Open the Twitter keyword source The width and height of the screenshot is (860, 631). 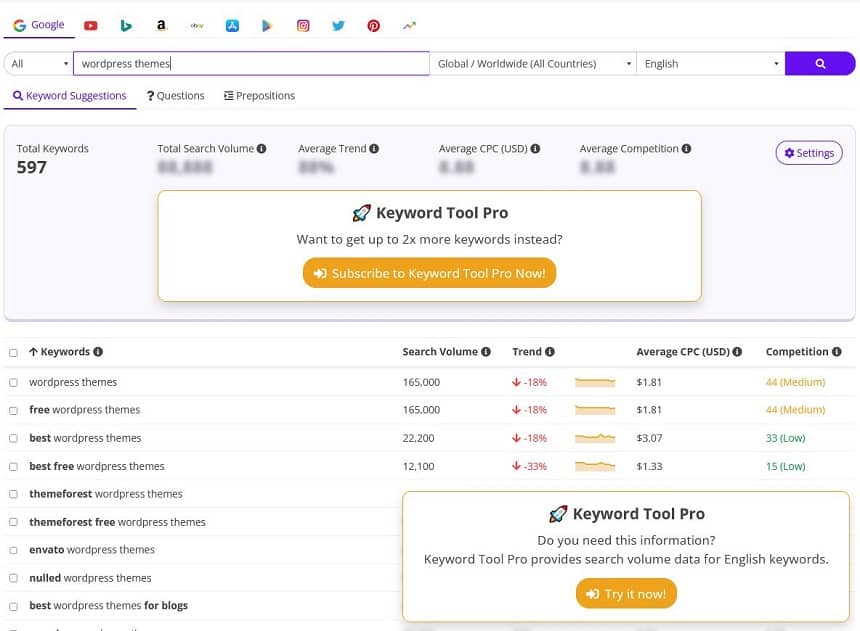pyautogui.click(x=338, y=25)
